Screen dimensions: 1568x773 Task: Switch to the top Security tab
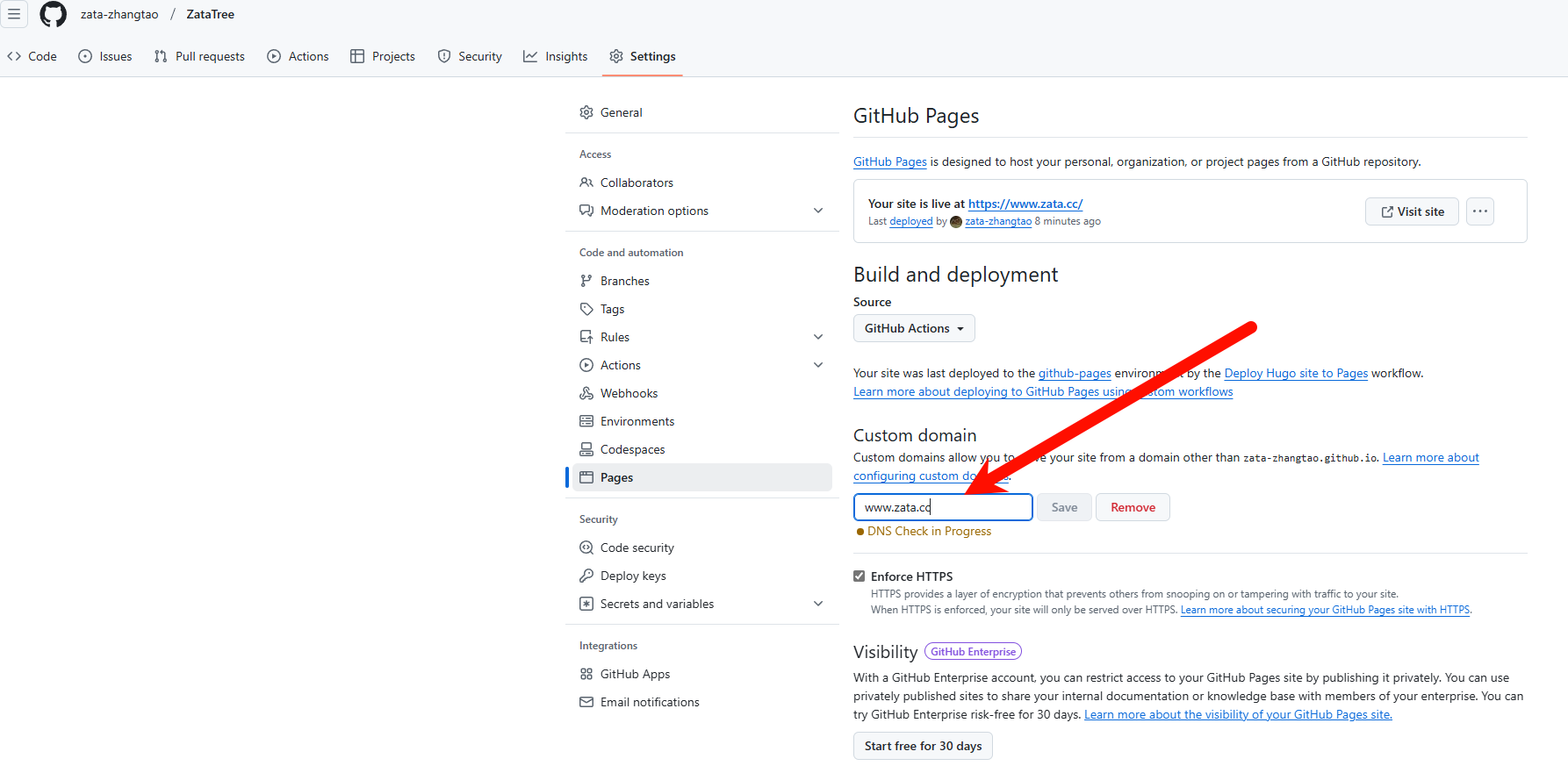[471, 56]
